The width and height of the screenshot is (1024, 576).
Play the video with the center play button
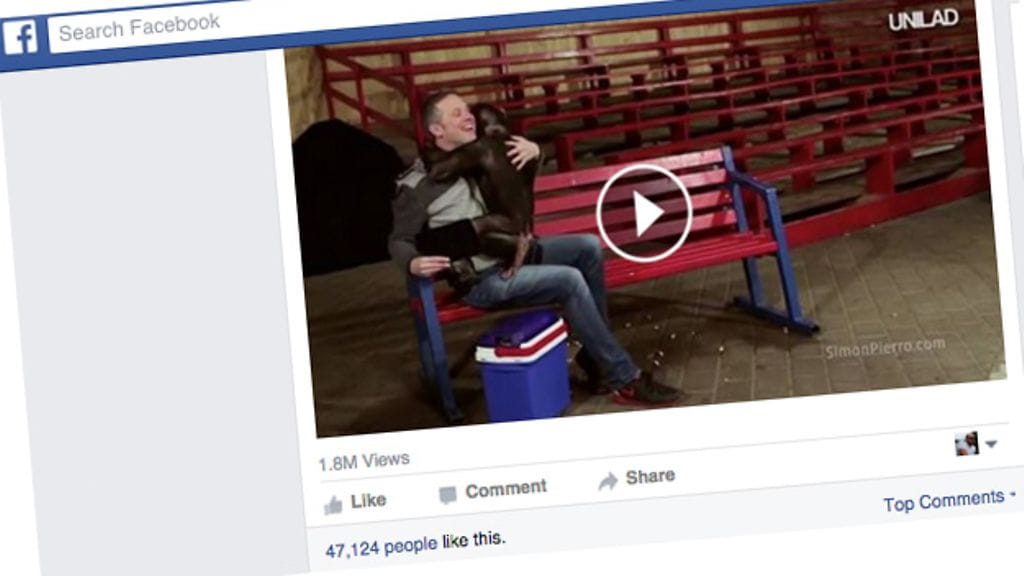coord(644,213)
